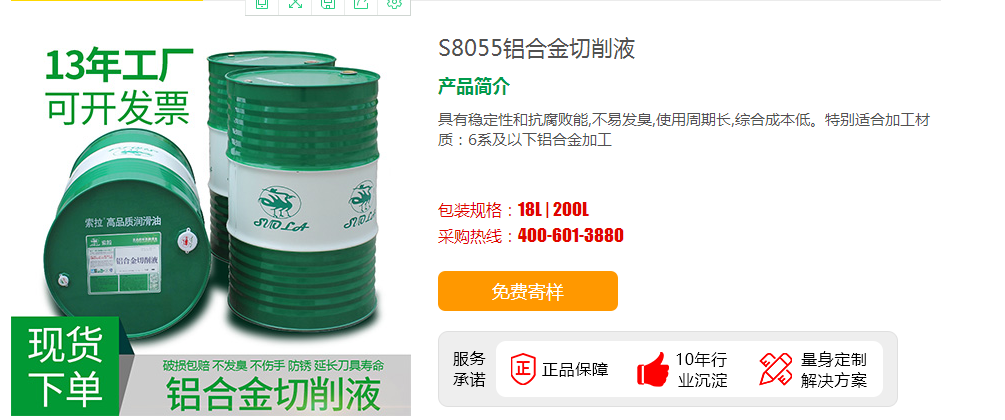Click the 铝合金切削液 banner caption

click(x=274, y=394)
